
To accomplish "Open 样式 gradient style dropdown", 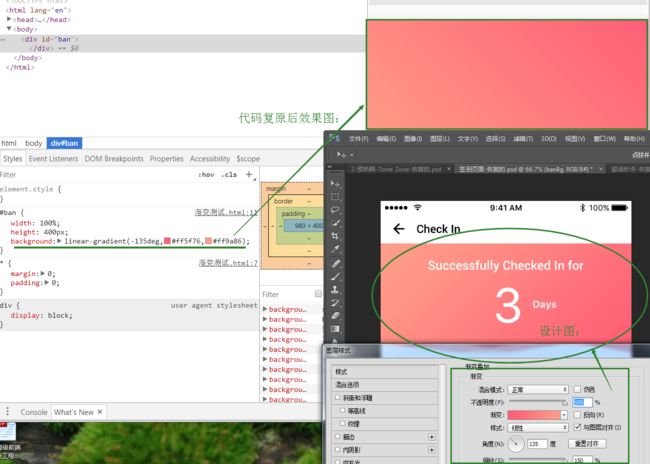I will tap(538, 428).
